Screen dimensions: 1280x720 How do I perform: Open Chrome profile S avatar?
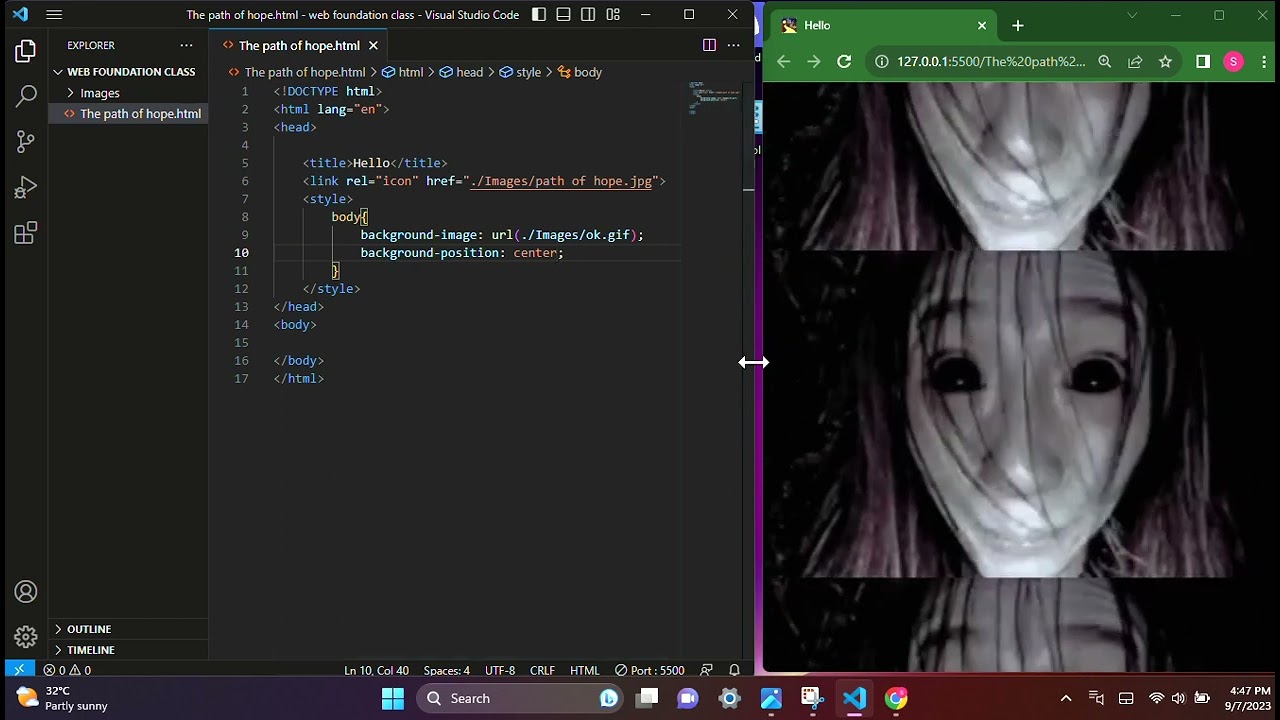pos(1233,62)
